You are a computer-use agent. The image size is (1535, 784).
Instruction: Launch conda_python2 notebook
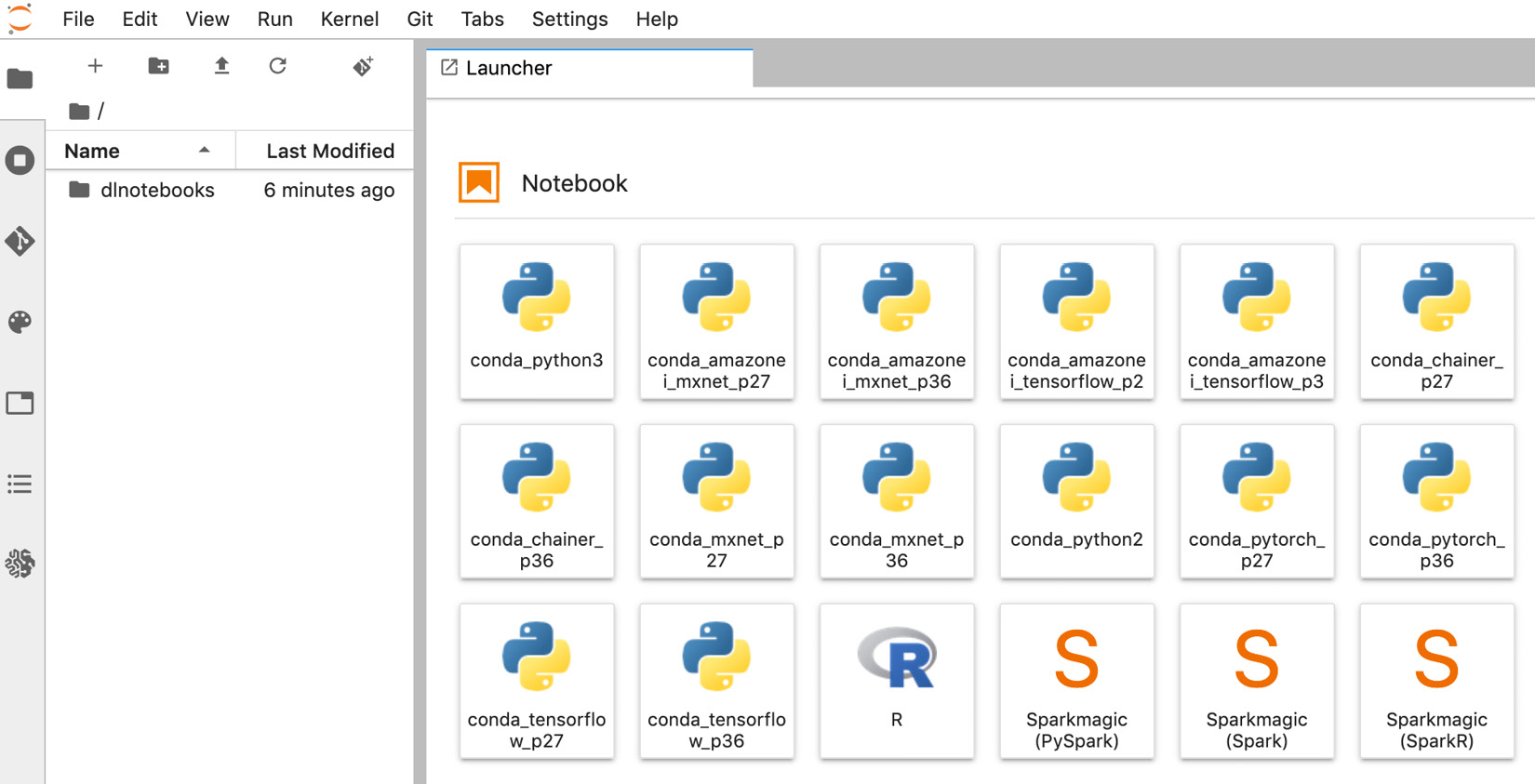tap(1076, 501)
